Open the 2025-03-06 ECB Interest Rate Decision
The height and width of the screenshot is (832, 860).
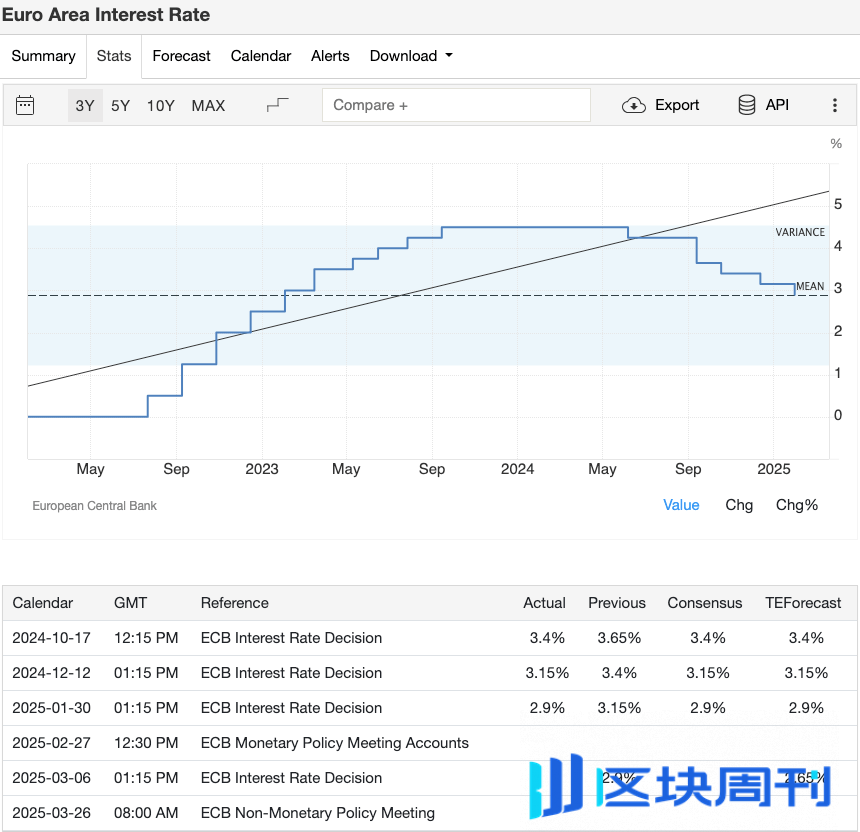[291, 778]
